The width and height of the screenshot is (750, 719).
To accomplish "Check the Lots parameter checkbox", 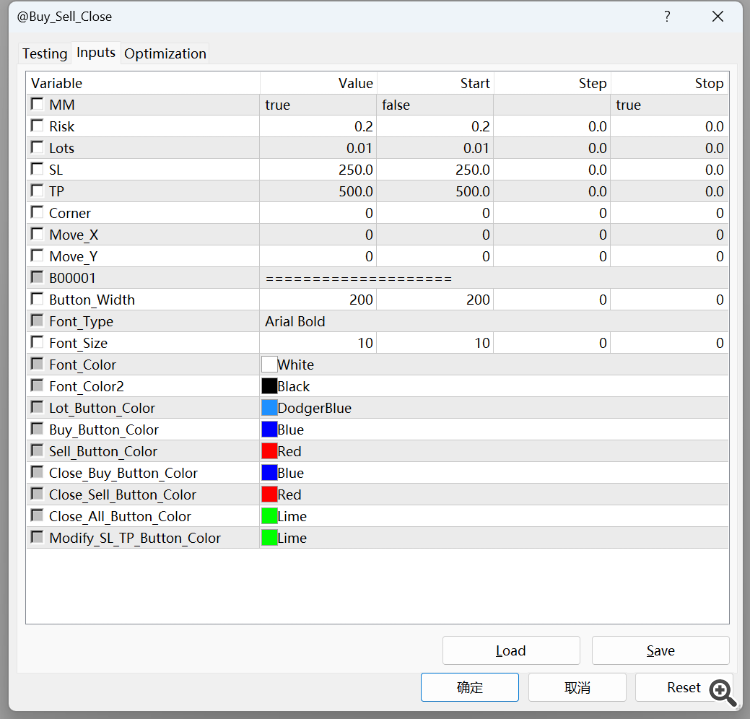I will [x=37, y=148].
